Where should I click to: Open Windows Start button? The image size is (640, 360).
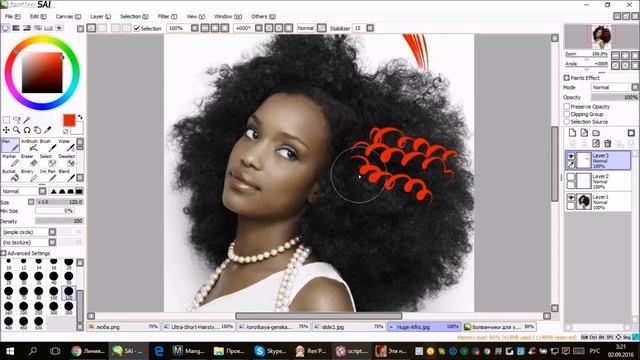tap(9, 351)
